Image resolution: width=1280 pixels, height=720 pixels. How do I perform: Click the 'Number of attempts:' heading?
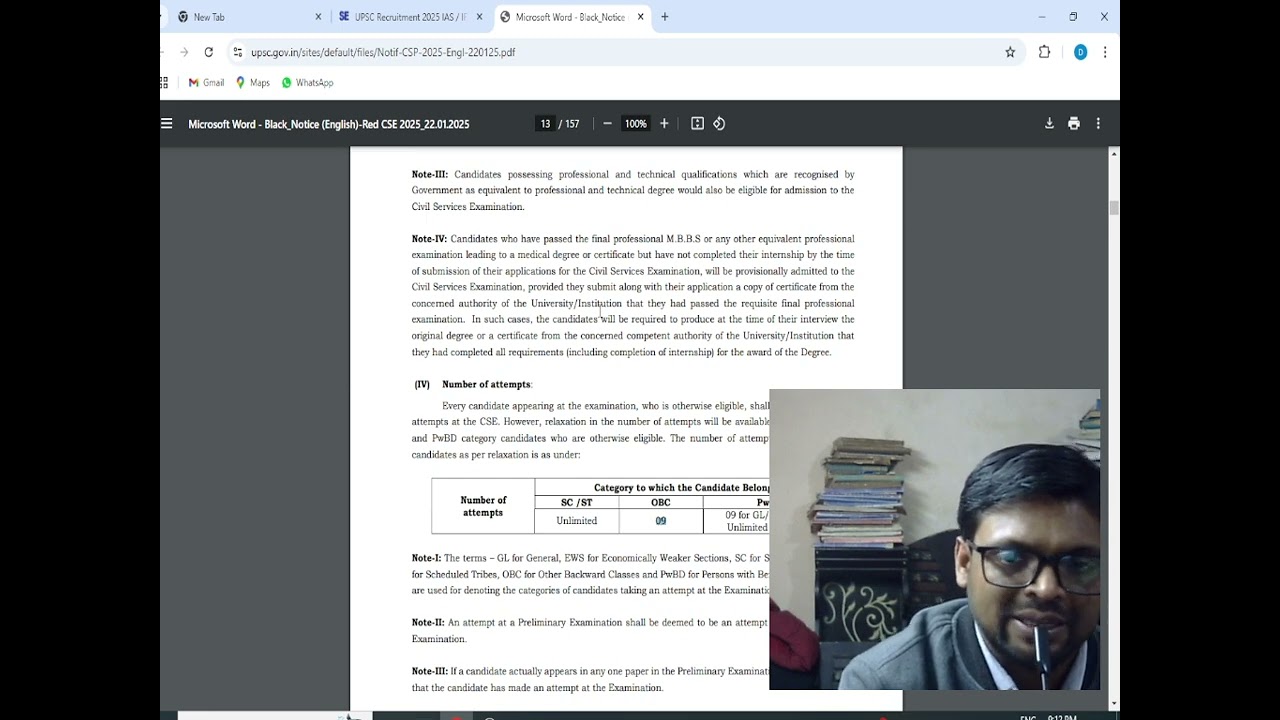487,384
